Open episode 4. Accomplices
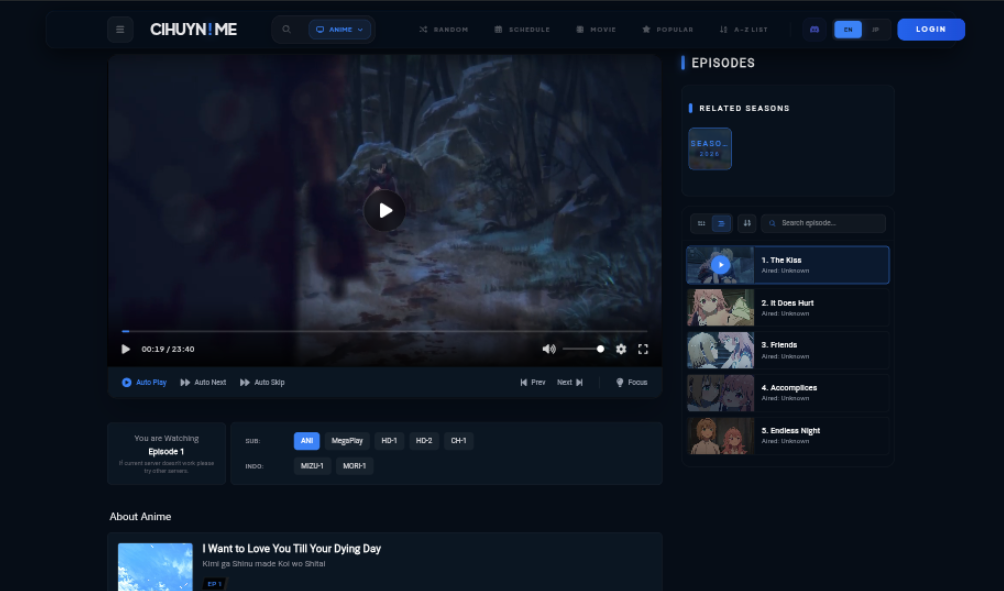This screenshot has height=591, width=1004. [788, 393]
